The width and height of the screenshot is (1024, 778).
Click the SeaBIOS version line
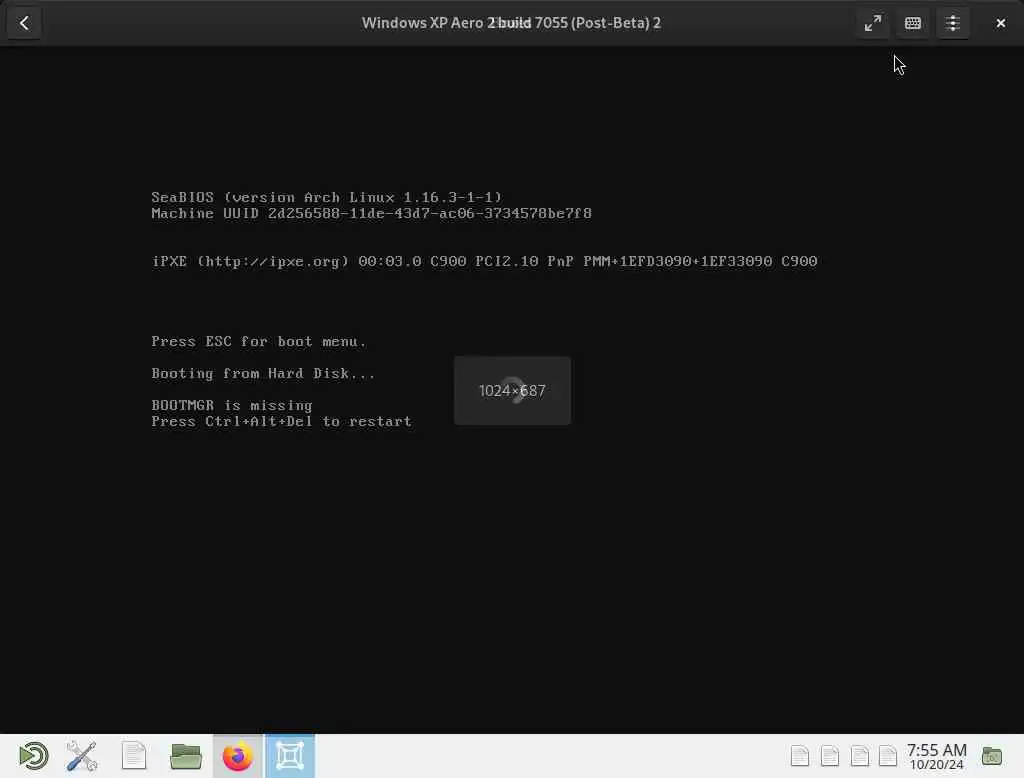point(327,197)
